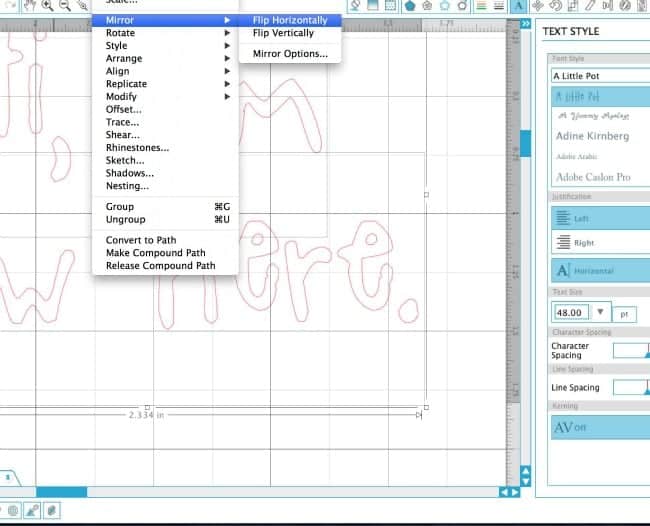Screen dimensions: 650x526
Task: Choose Release Compound Path
Action: [165, 266]
